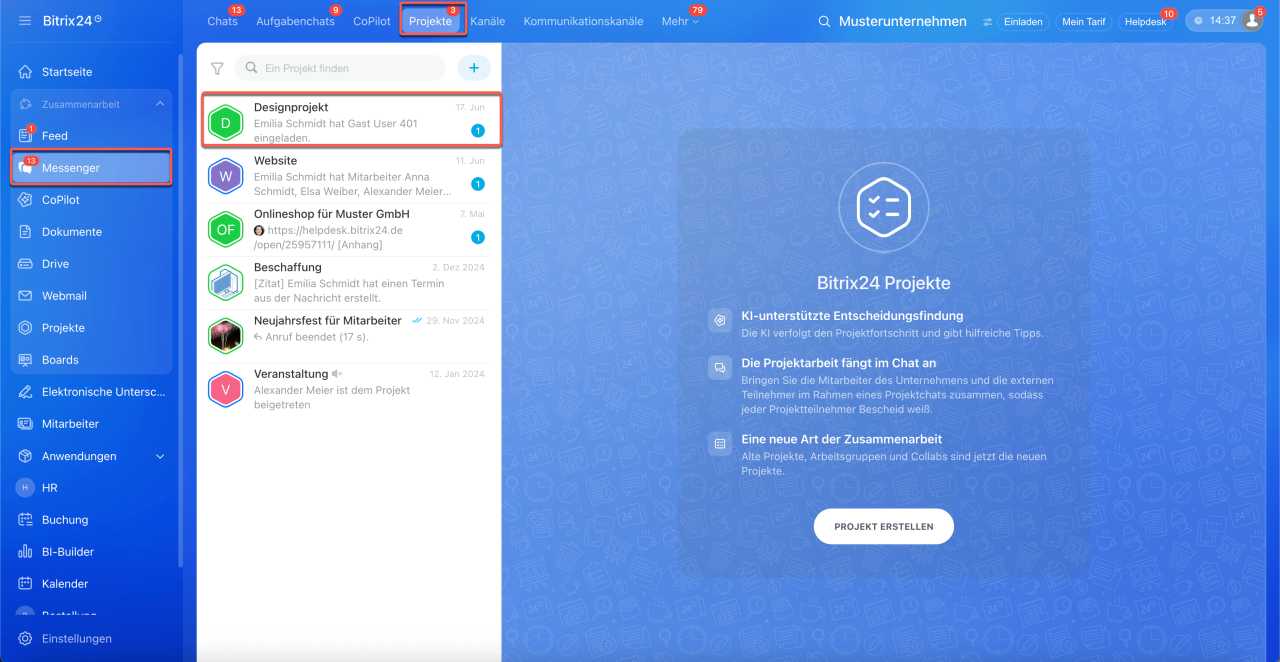This screenshot has width=1280, height=662.
Task: Open the Beschaffung project chat
Action: pos(348,283)
